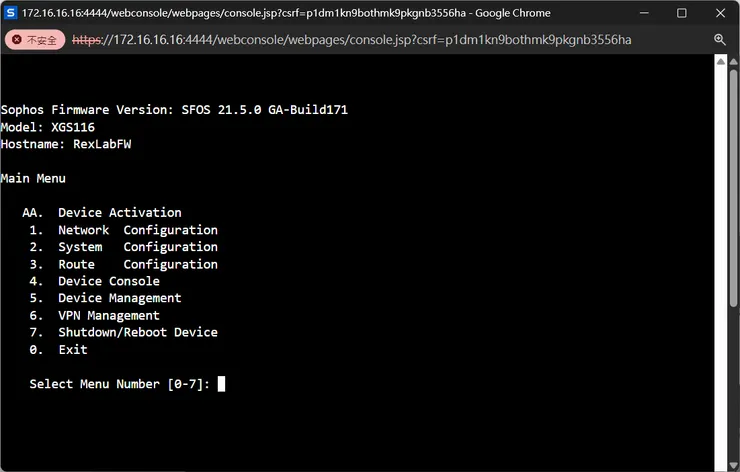740x472 pixels.
Task: Click the Select Menu Number prompt cursor
Action: click(x=221, y=384)
